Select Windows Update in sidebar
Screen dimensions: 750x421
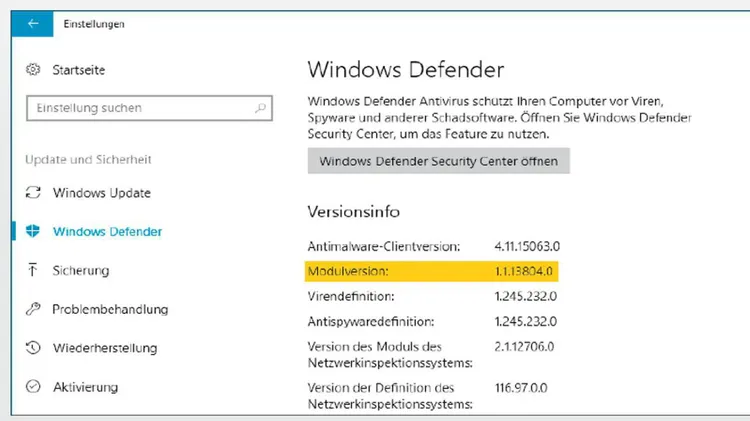[x=102, y=193]
